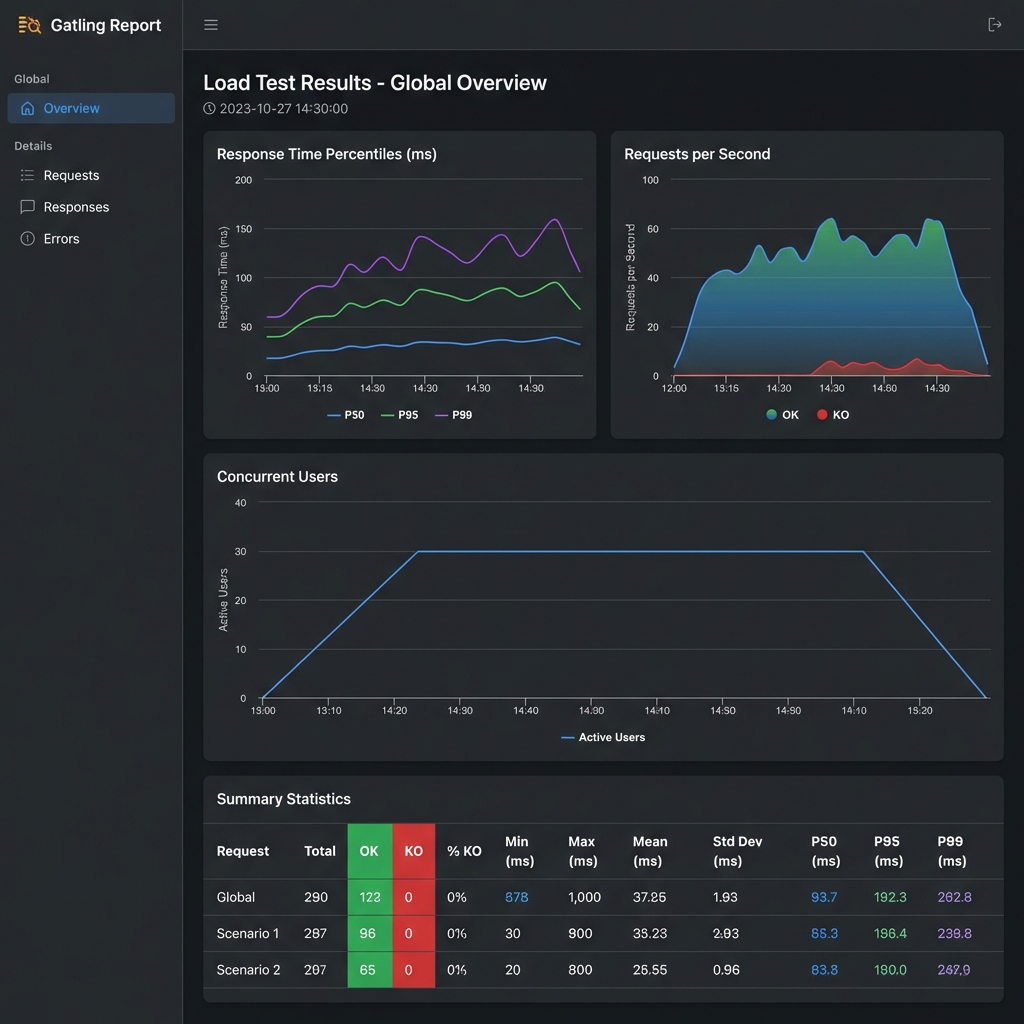Click the 93.7 P50 value for Global
This screenshot has width=1024, height=1024.
[823, 897]
